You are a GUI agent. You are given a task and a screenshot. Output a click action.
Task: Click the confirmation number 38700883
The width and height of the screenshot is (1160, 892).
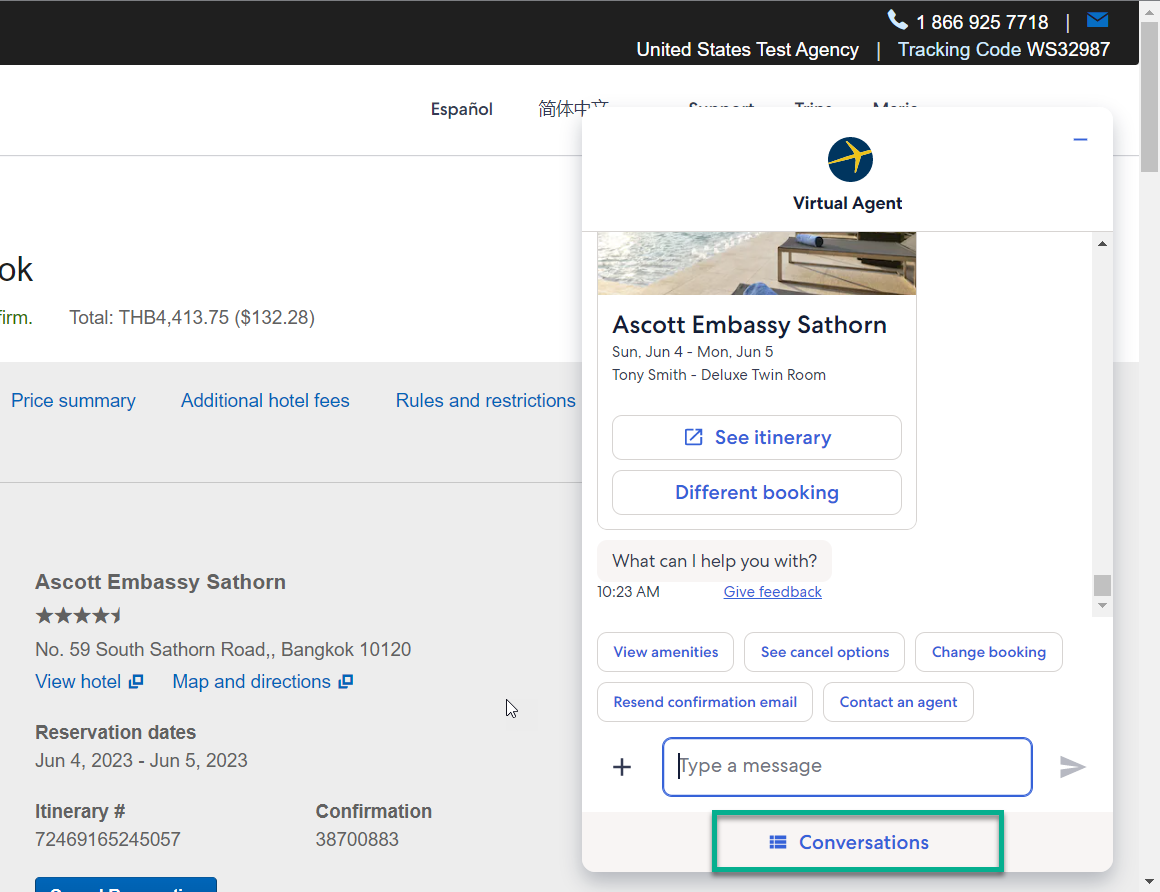(357, 839)
